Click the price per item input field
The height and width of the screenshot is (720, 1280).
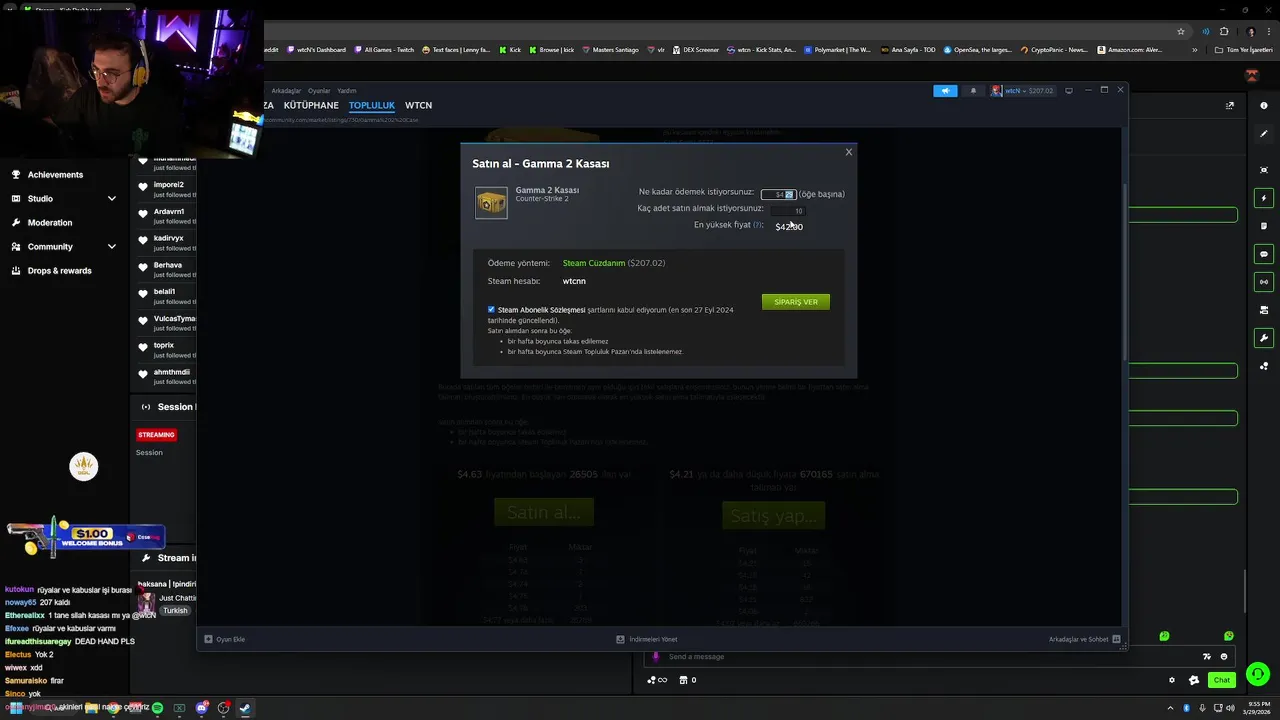[x=778, y=194]
